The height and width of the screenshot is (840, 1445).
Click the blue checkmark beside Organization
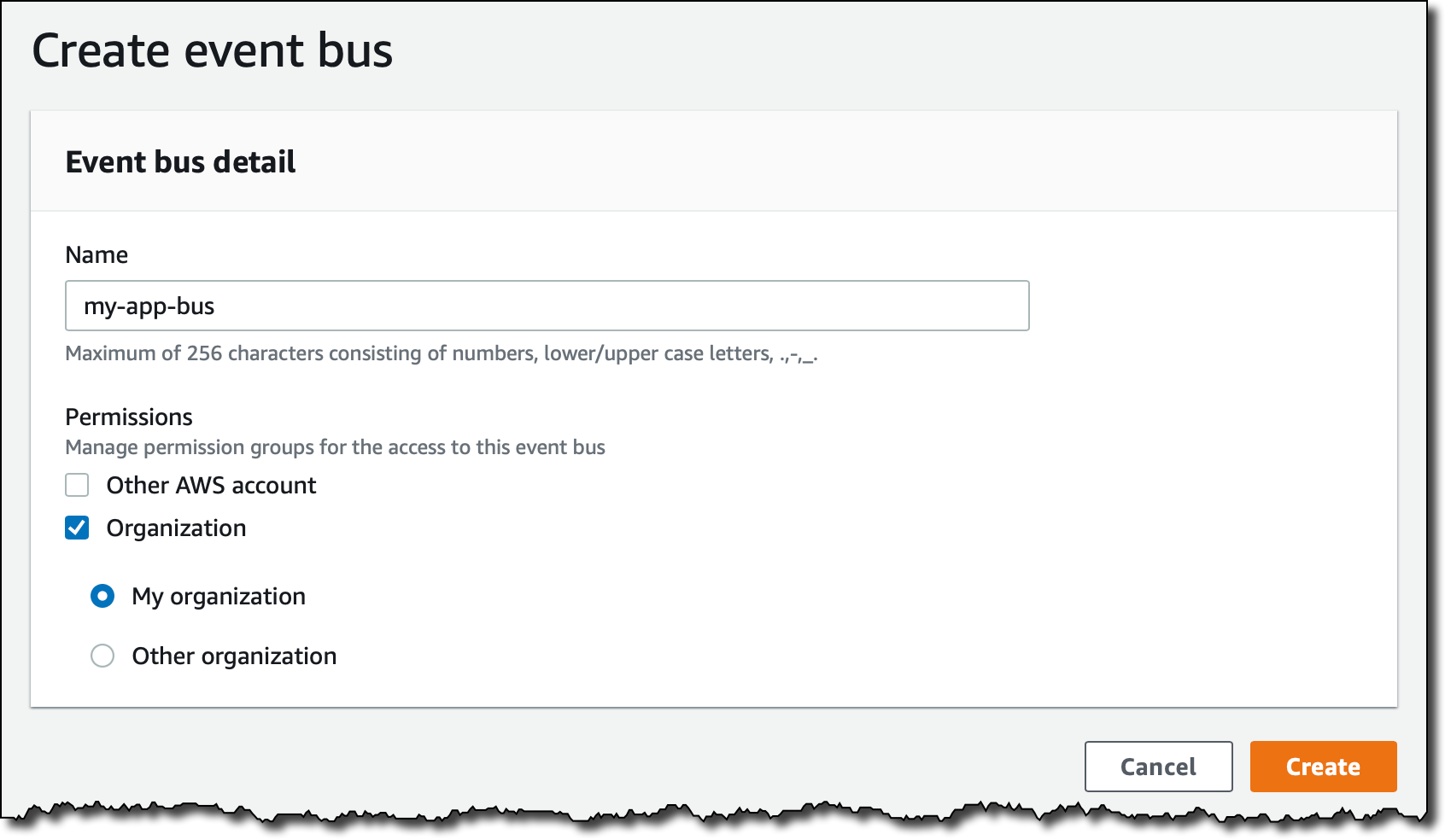(x=77, y=528)
